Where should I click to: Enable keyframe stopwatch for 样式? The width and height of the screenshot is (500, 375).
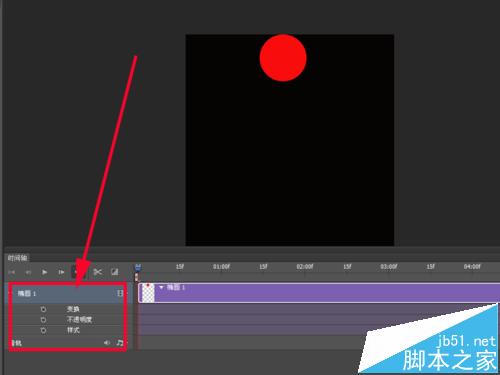tap(43, 330)
